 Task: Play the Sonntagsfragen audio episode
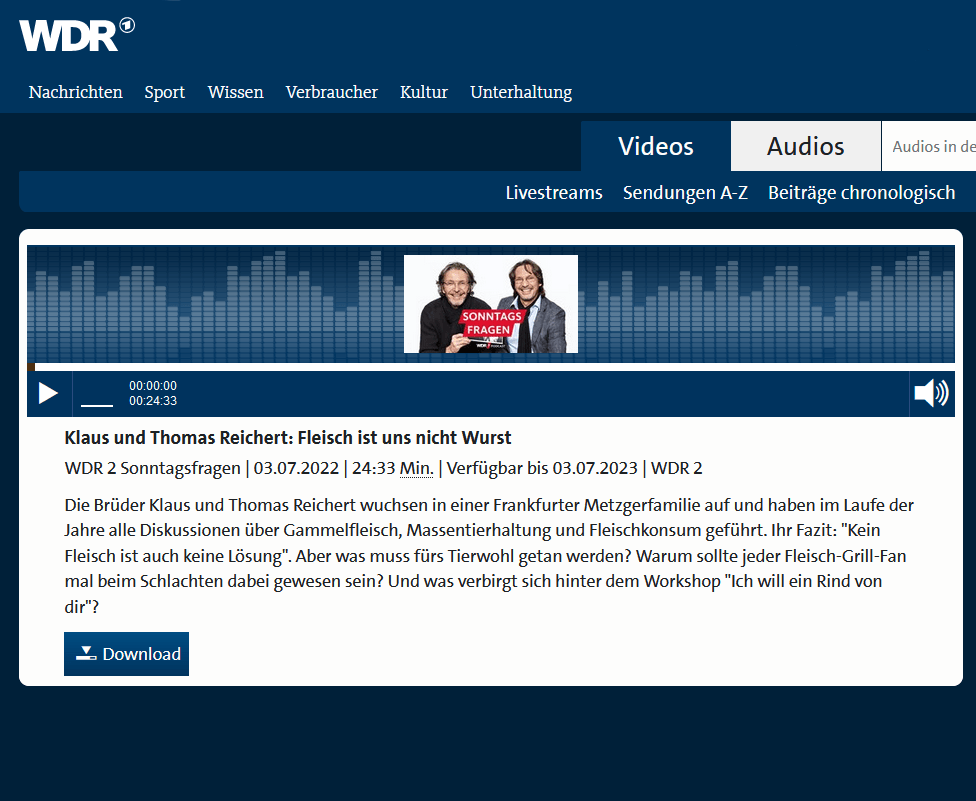[48, 393]
